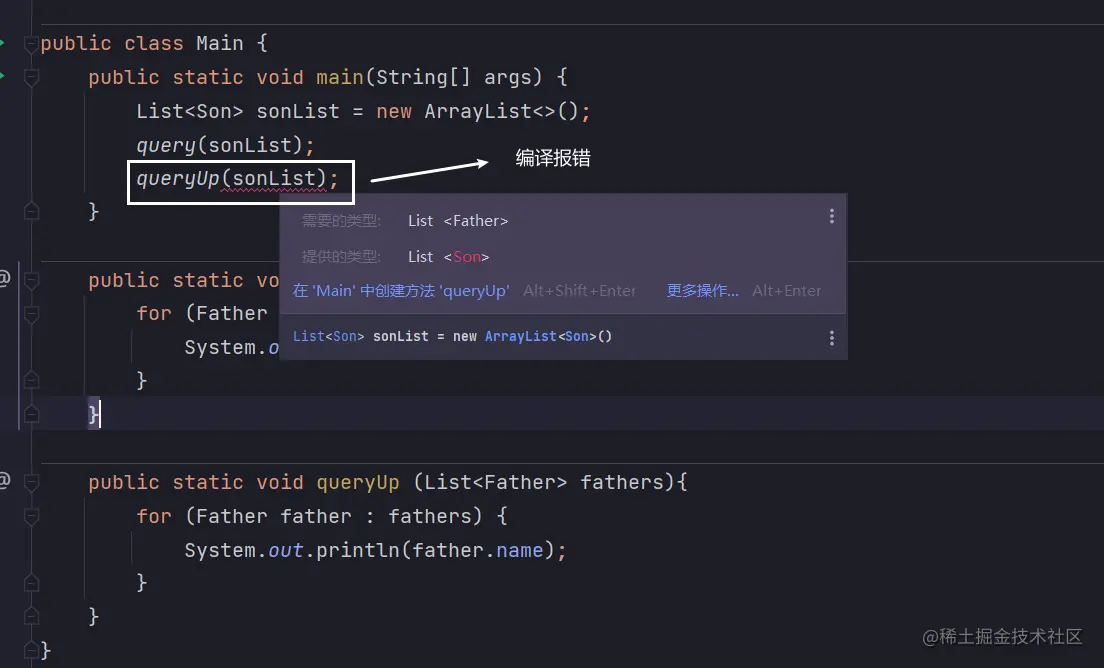Click the fold end marker on the caret line brace
Screen dimensions: 1104x668
[31, 414]
